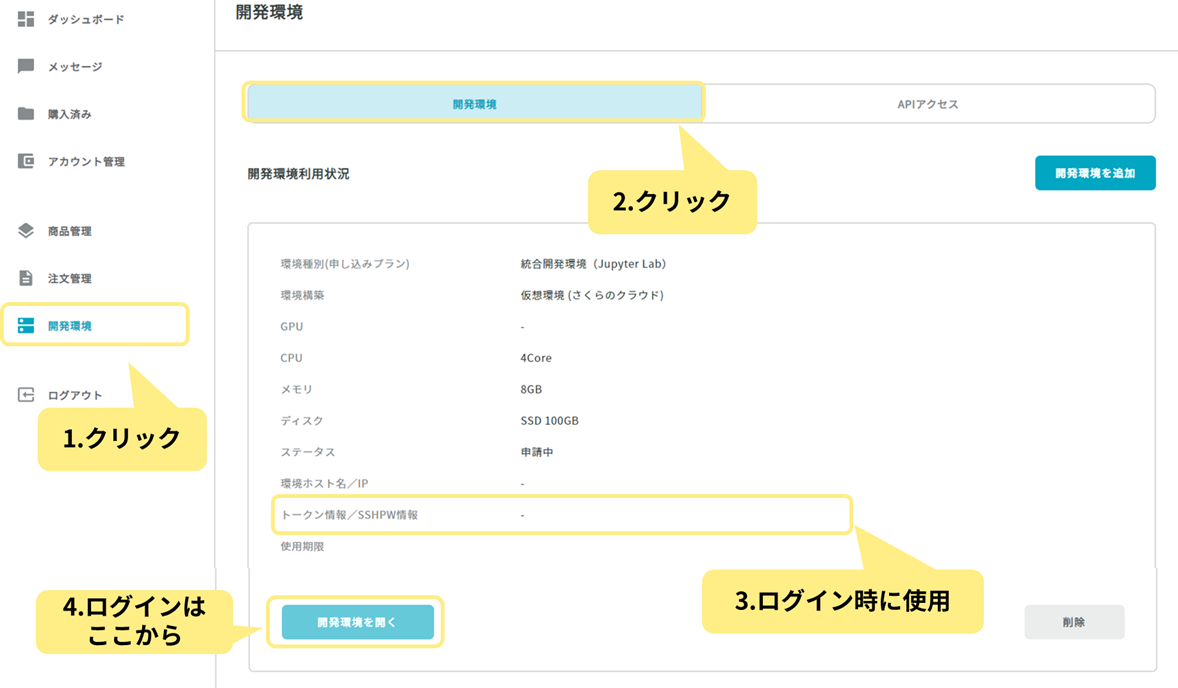Open 購入済み in the sidebar

(x=70, y=114)
